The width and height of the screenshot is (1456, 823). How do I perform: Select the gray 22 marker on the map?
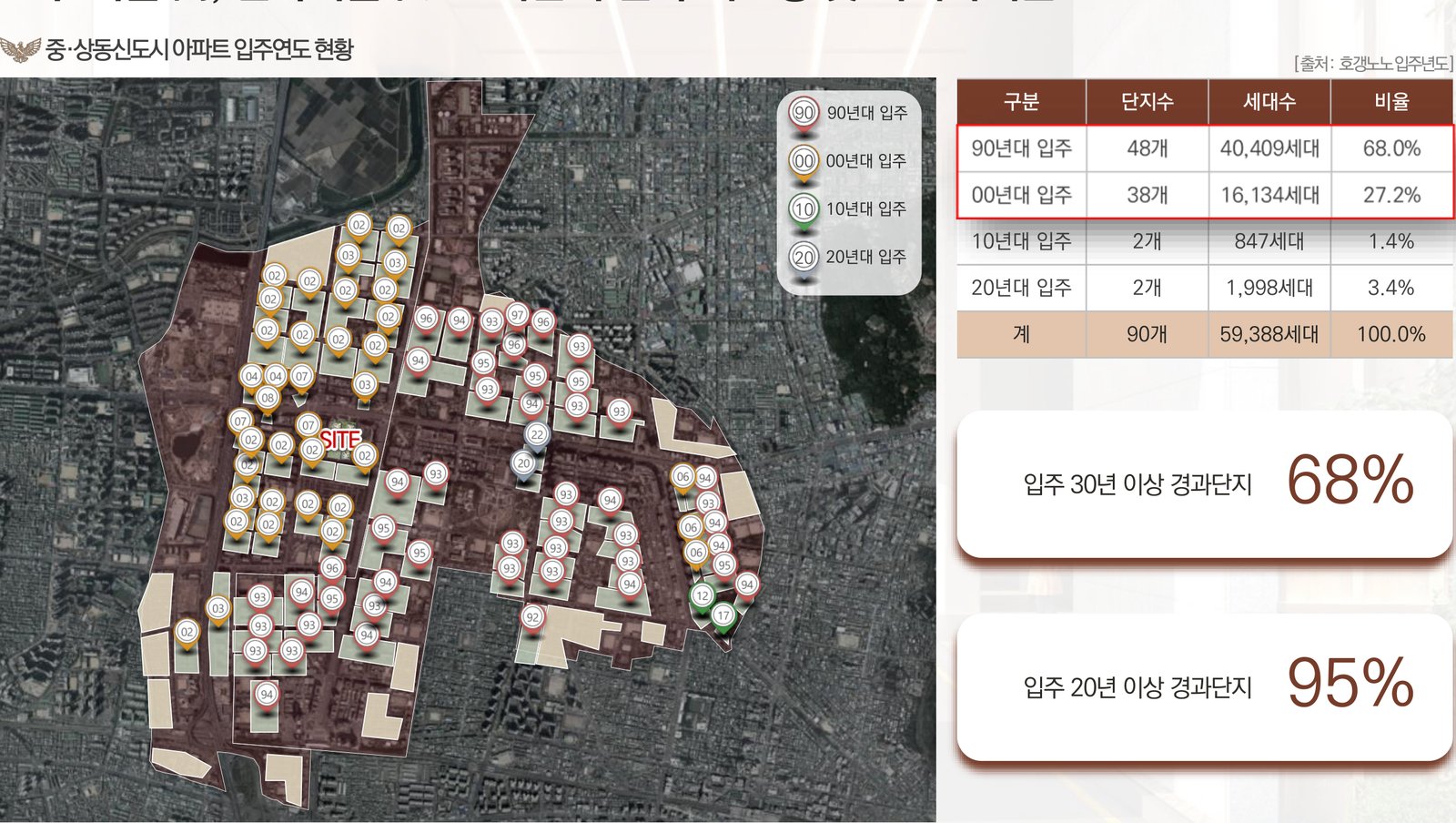(537, 436)
